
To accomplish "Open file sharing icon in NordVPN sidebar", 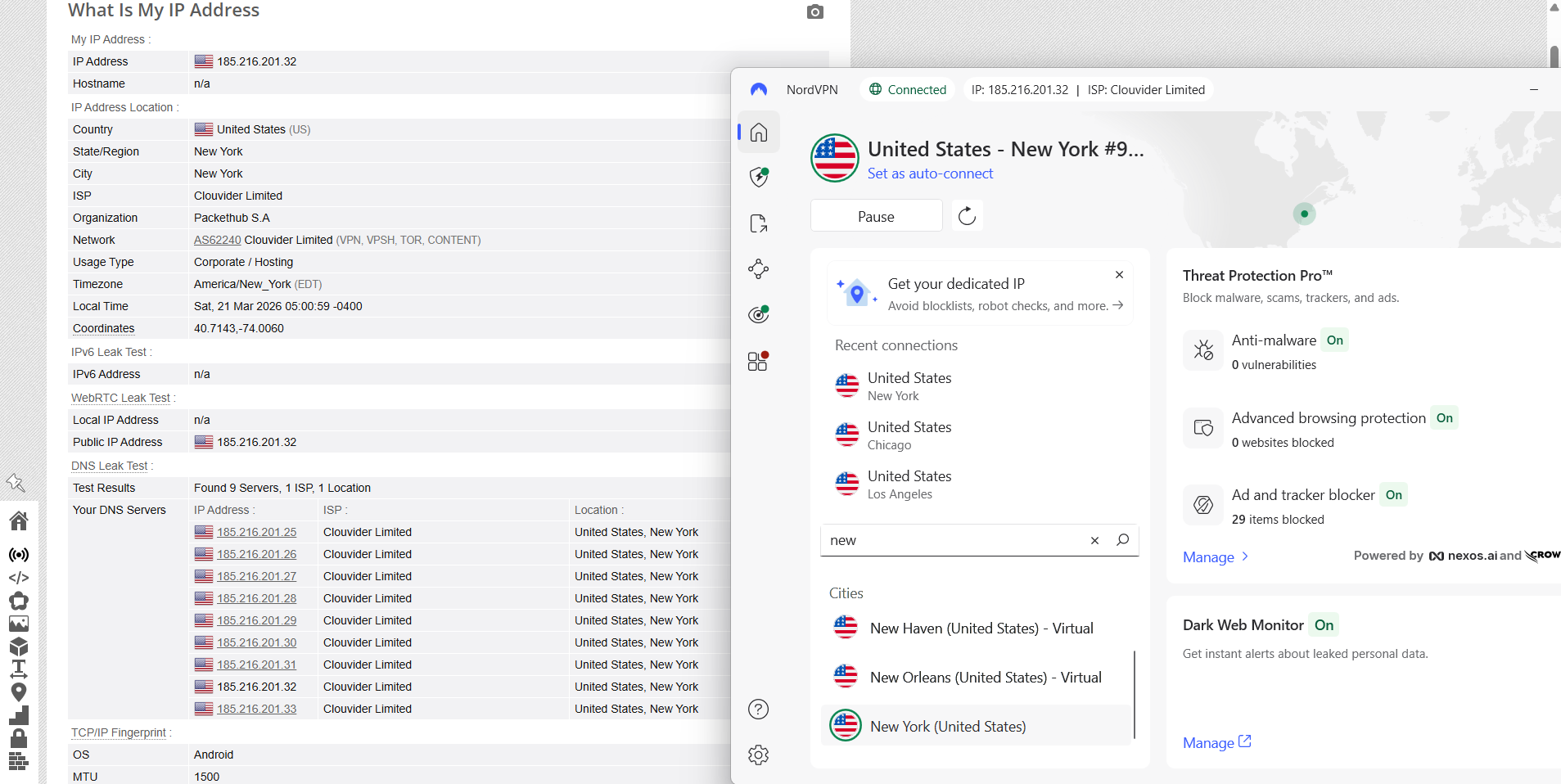I will click(759, 223).
